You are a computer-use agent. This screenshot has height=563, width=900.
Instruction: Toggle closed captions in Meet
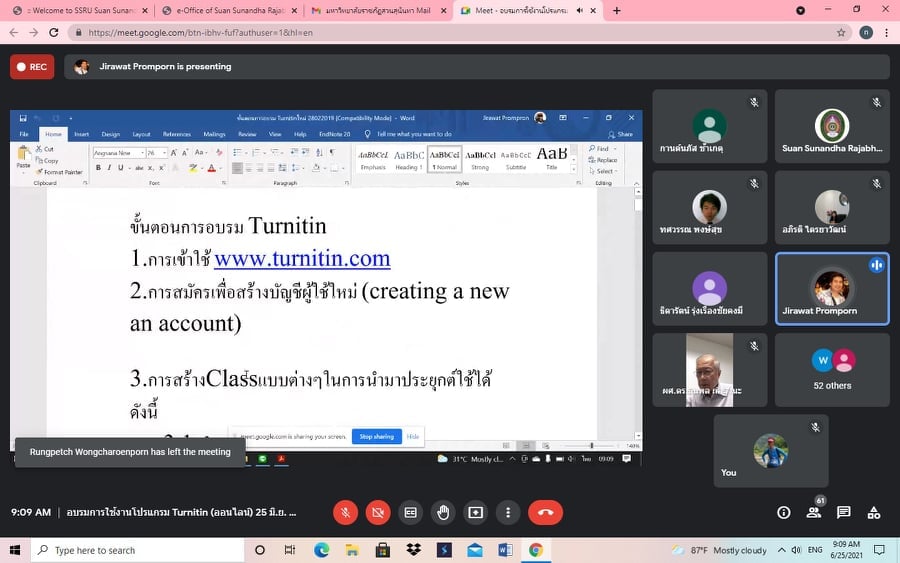click(x=410, y=512)
